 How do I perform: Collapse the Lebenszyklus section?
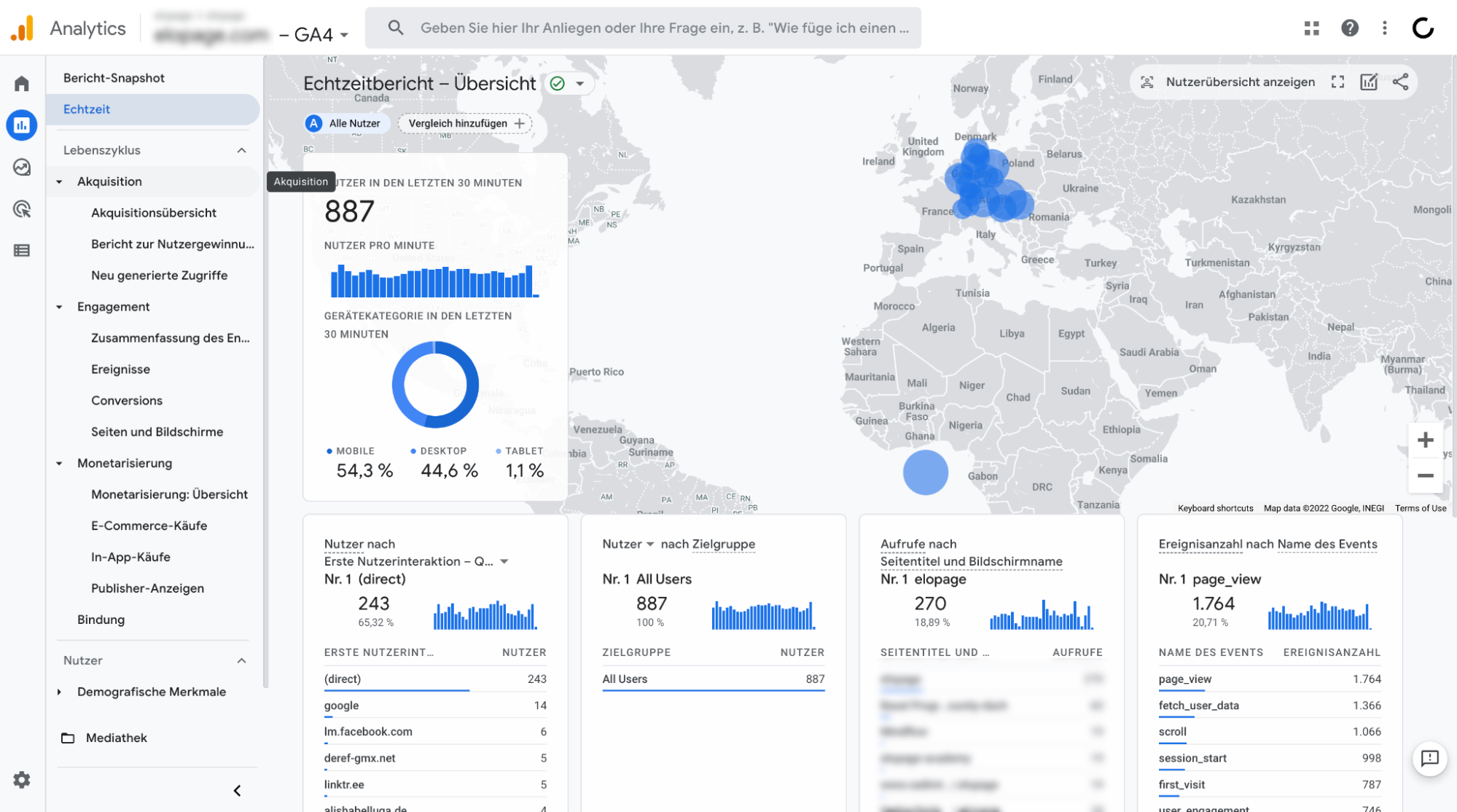pos(242,150)
